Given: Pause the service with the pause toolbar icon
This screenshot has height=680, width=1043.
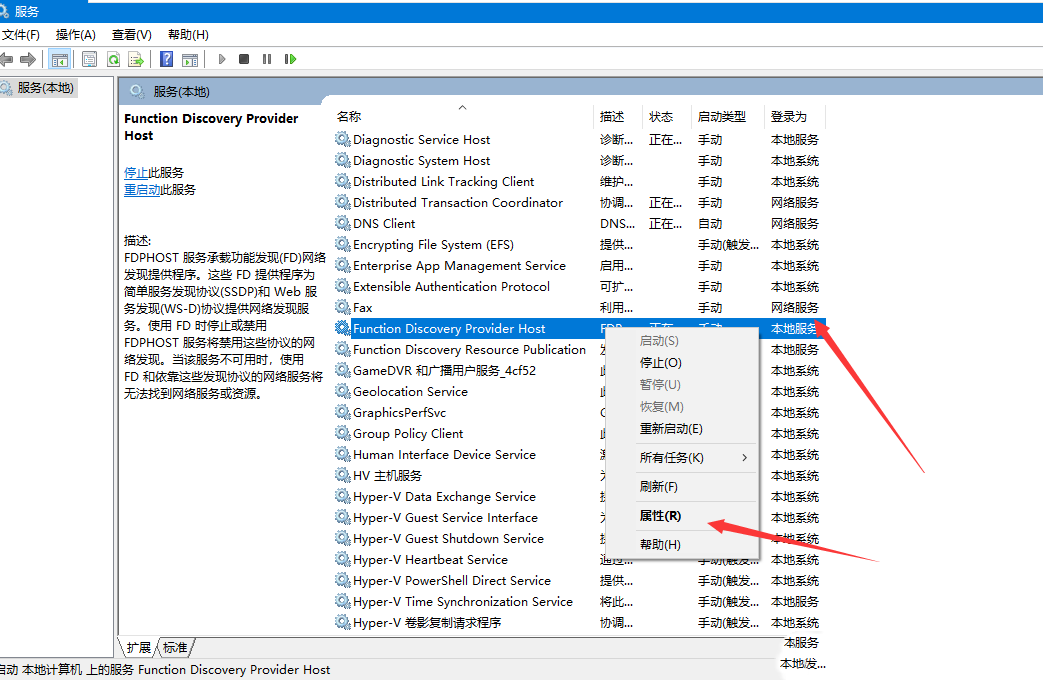Looking at the screenshot, I should (264, 59).
